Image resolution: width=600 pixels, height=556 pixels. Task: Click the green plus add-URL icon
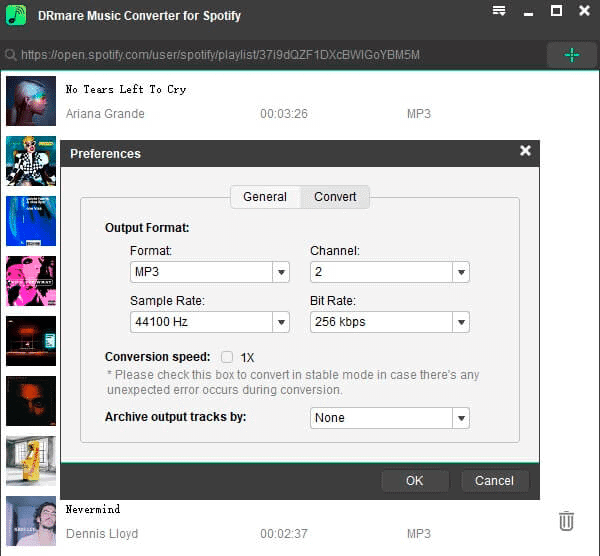click(x=572, y=55)
